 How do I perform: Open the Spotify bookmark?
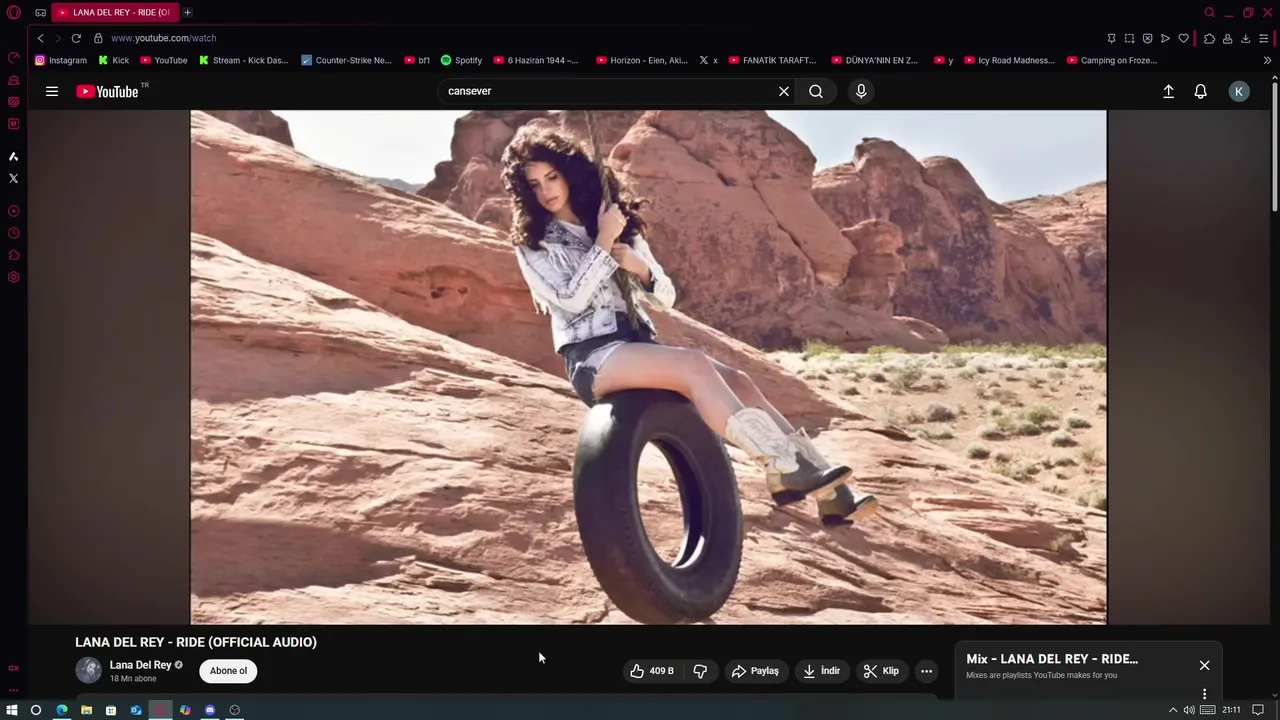click(461, 60)
